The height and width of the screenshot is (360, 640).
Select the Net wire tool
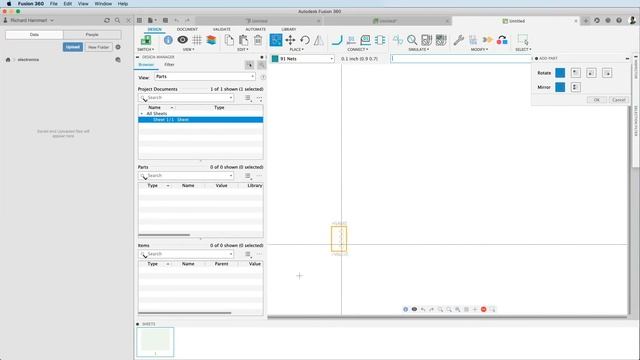tap(337, 40)
